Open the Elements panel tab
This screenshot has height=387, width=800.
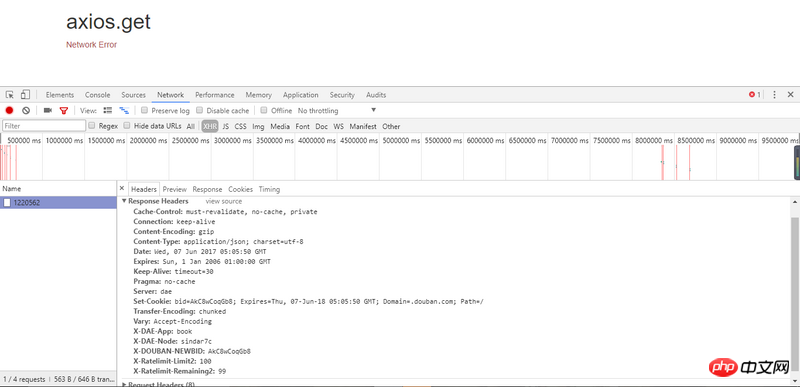[60, 95]
